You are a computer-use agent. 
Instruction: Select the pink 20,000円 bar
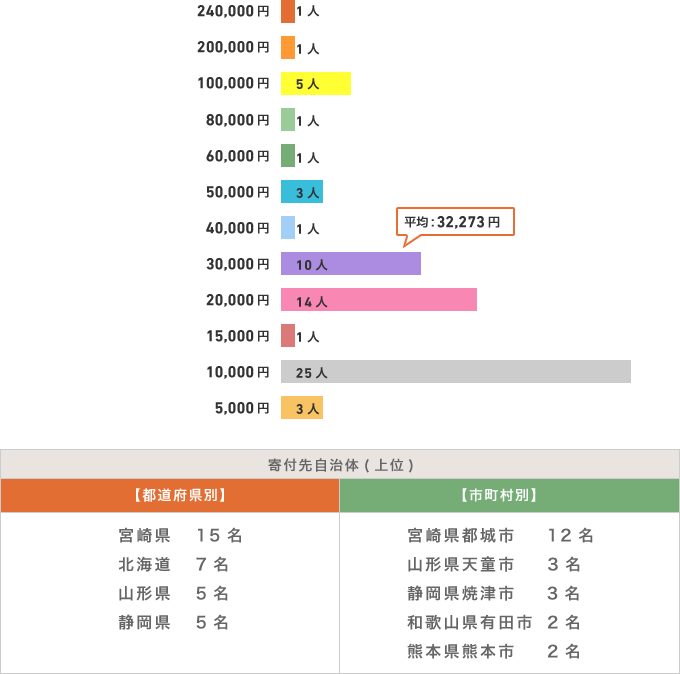[x=378, y=300]
